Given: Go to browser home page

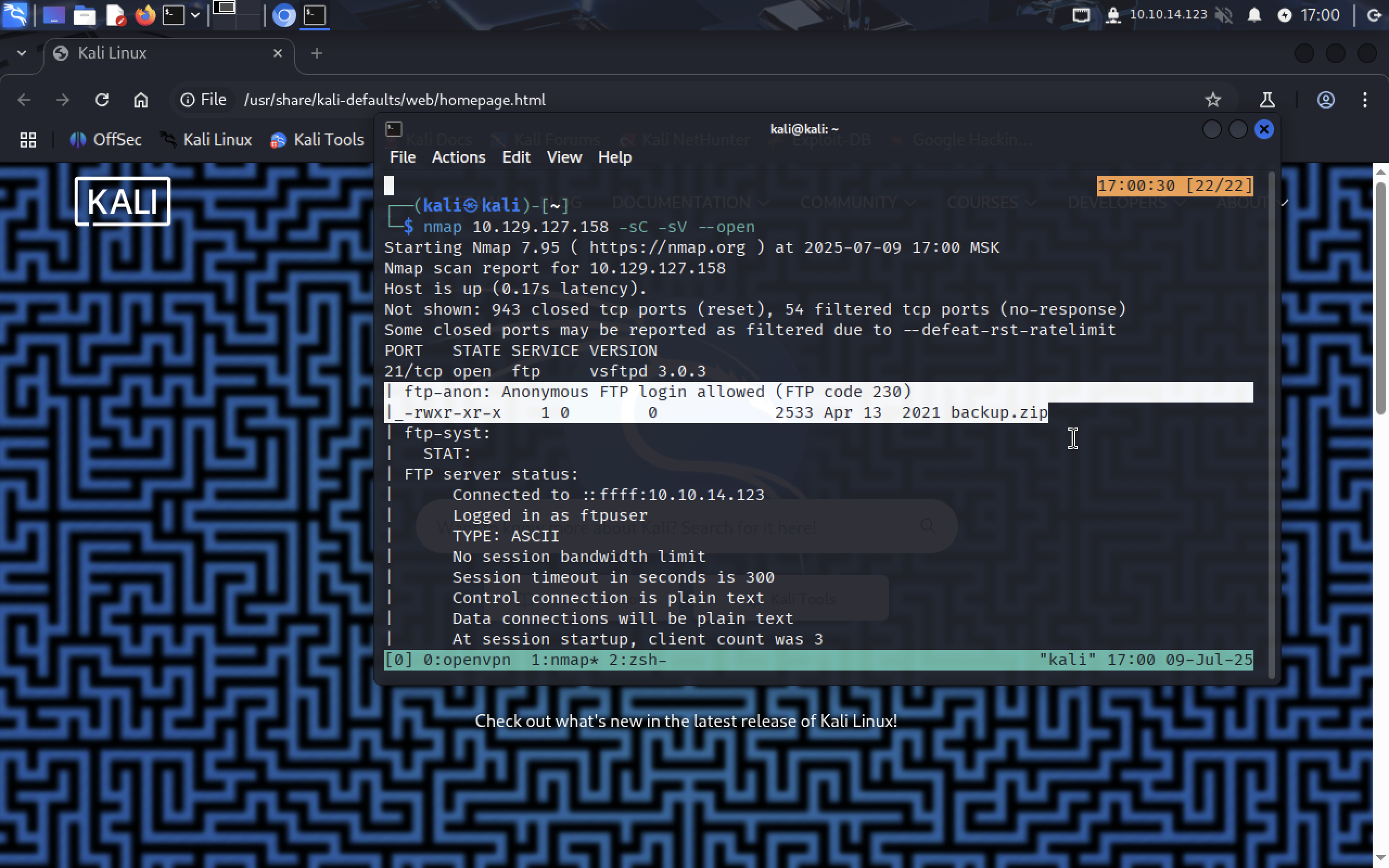Looking at the screenshot, I should click(141, 100).
